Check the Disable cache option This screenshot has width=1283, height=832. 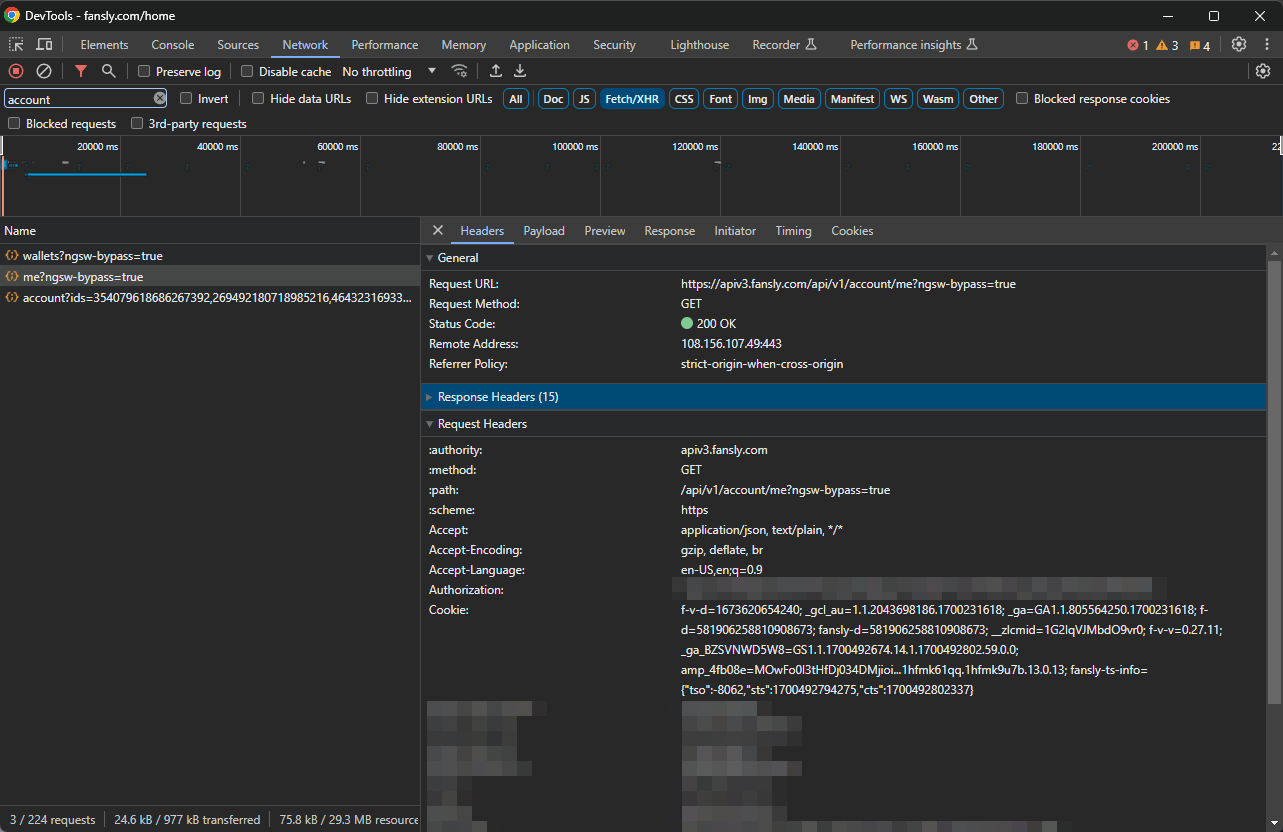coord(247,72)
